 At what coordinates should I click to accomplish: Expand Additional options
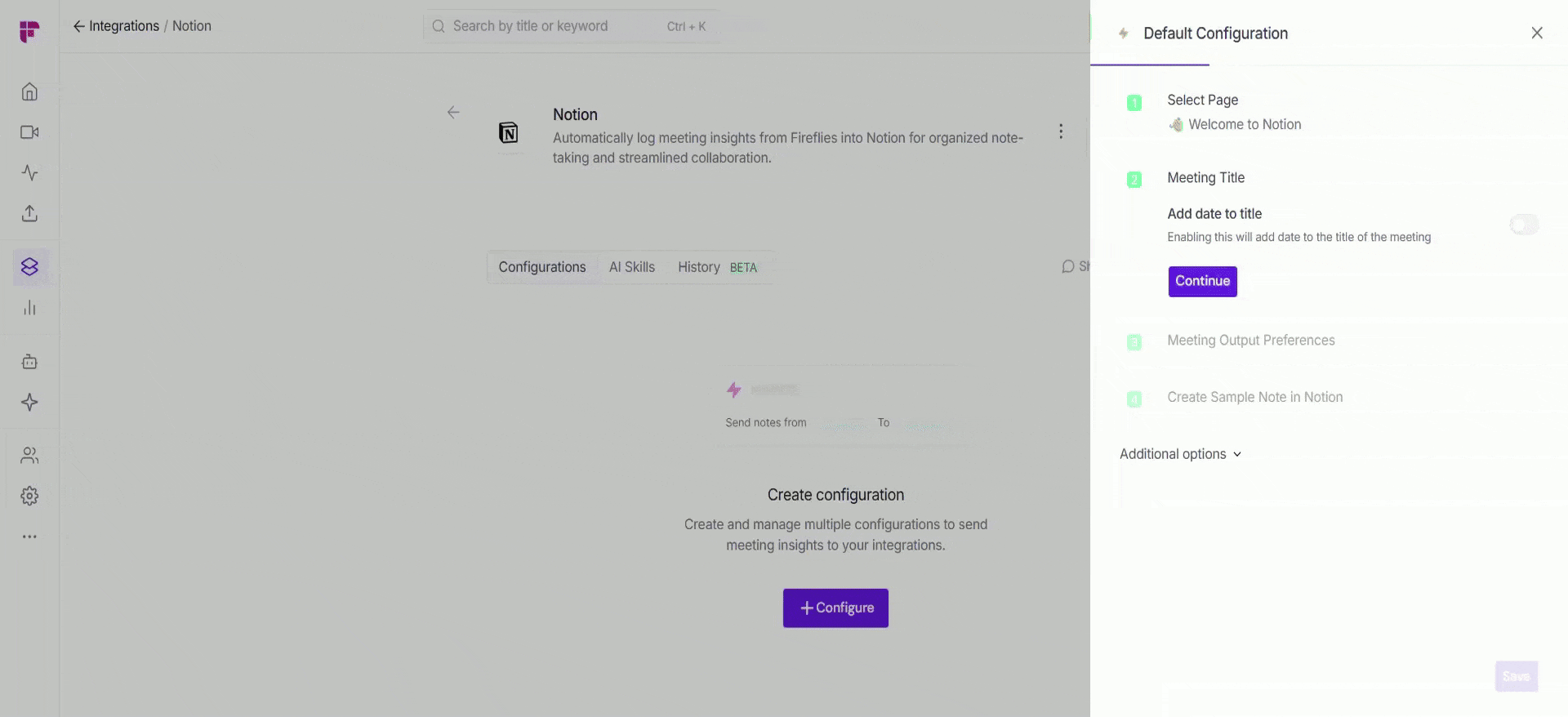[1181, 454]
